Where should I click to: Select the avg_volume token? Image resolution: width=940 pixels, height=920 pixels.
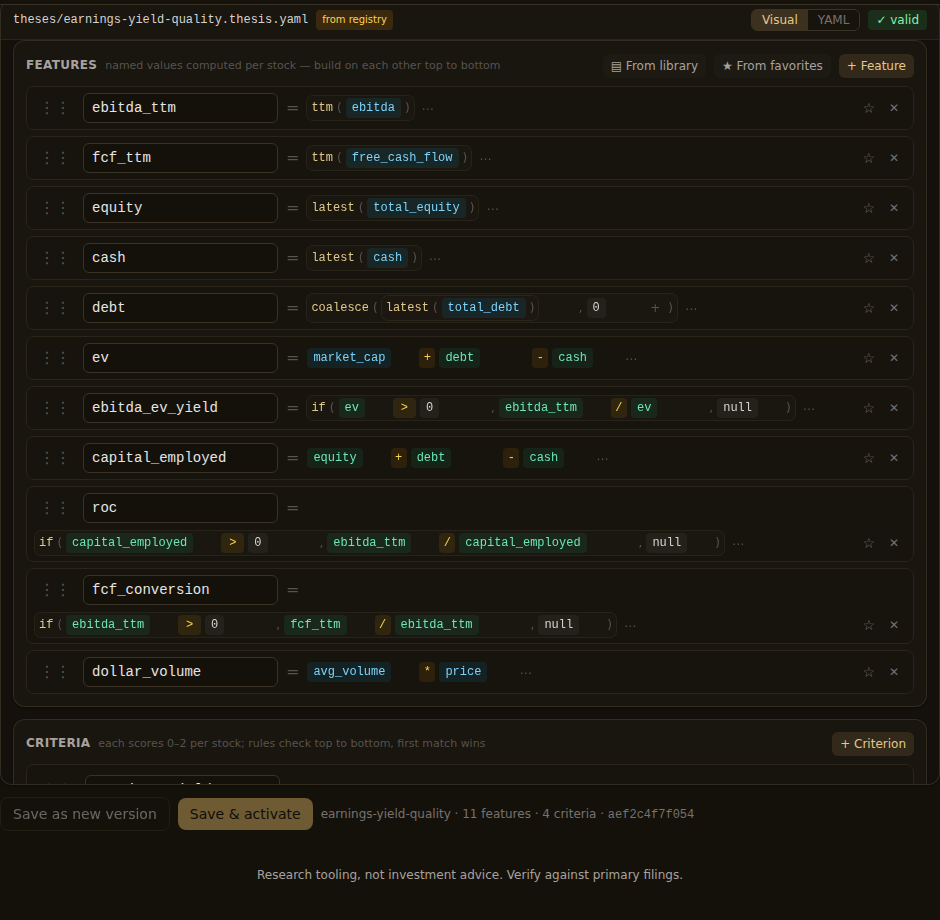[349, 671]
